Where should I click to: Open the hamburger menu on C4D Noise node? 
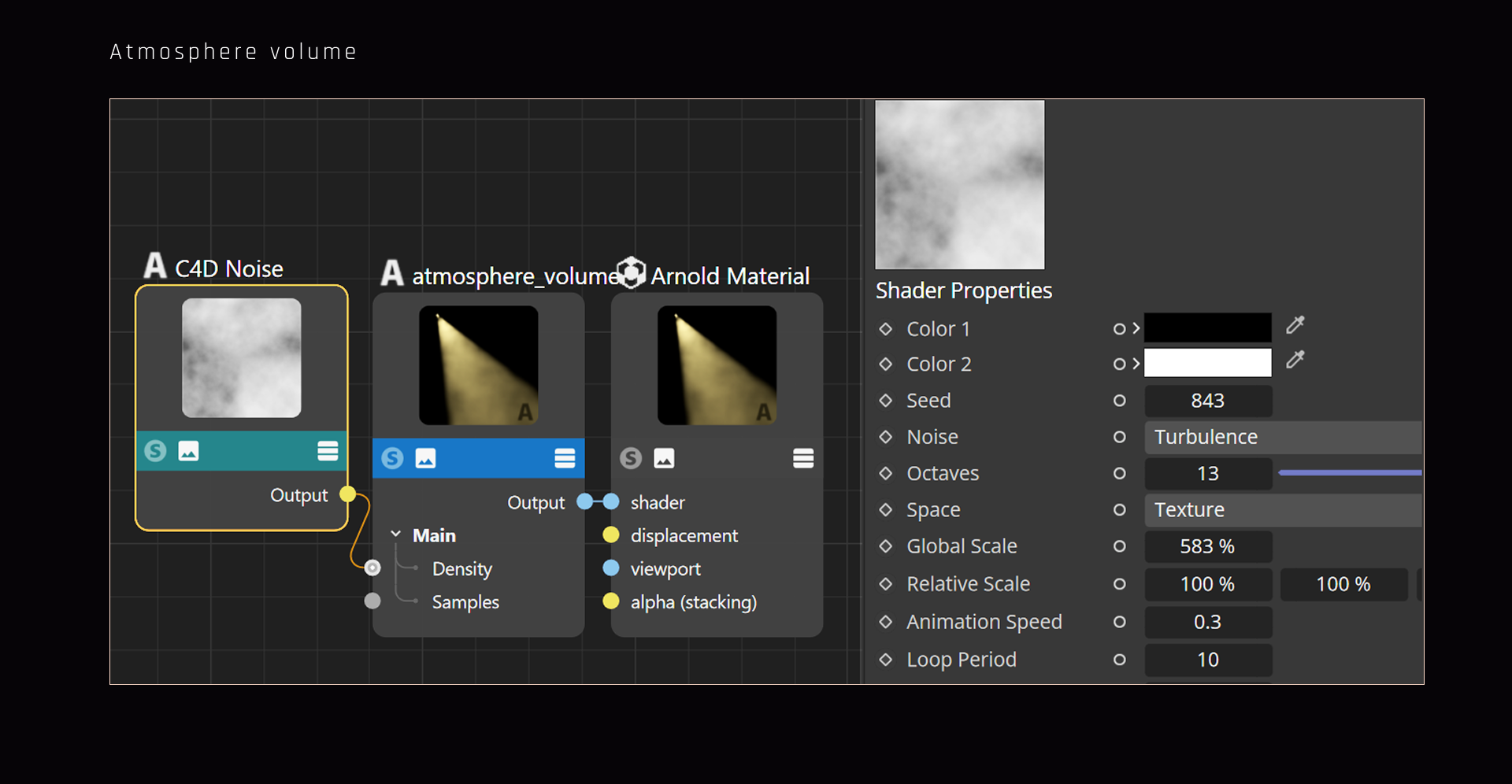pos(328,451)
